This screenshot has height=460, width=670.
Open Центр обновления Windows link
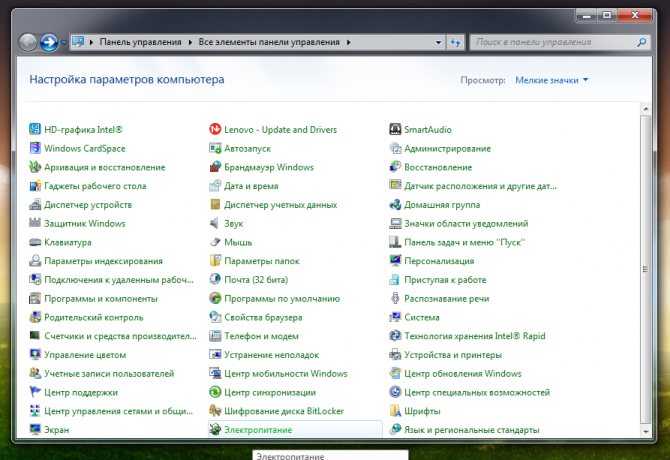pyautogui.click(x=463, y=374)
